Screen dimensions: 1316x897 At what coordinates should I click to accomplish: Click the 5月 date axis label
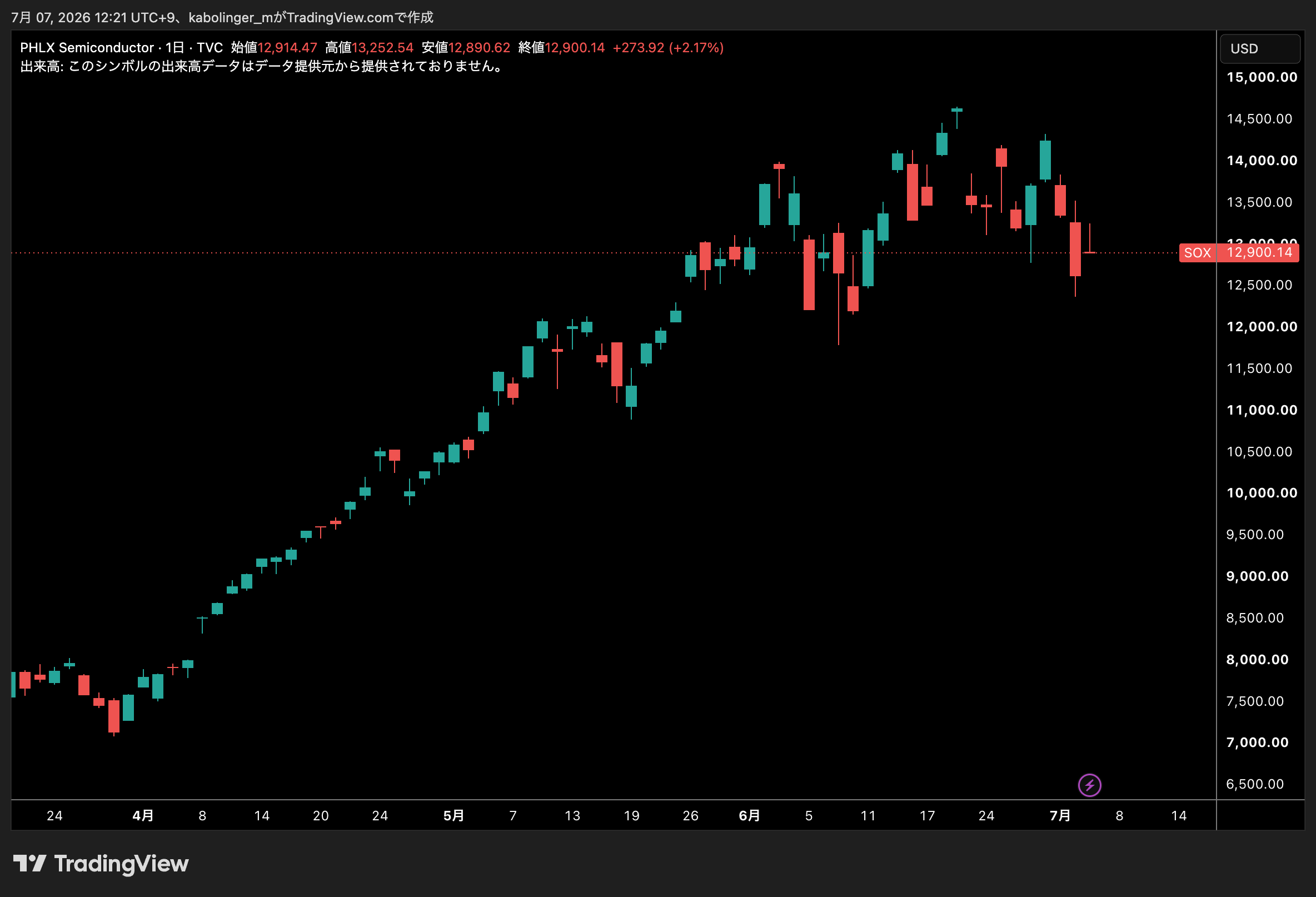453,815
